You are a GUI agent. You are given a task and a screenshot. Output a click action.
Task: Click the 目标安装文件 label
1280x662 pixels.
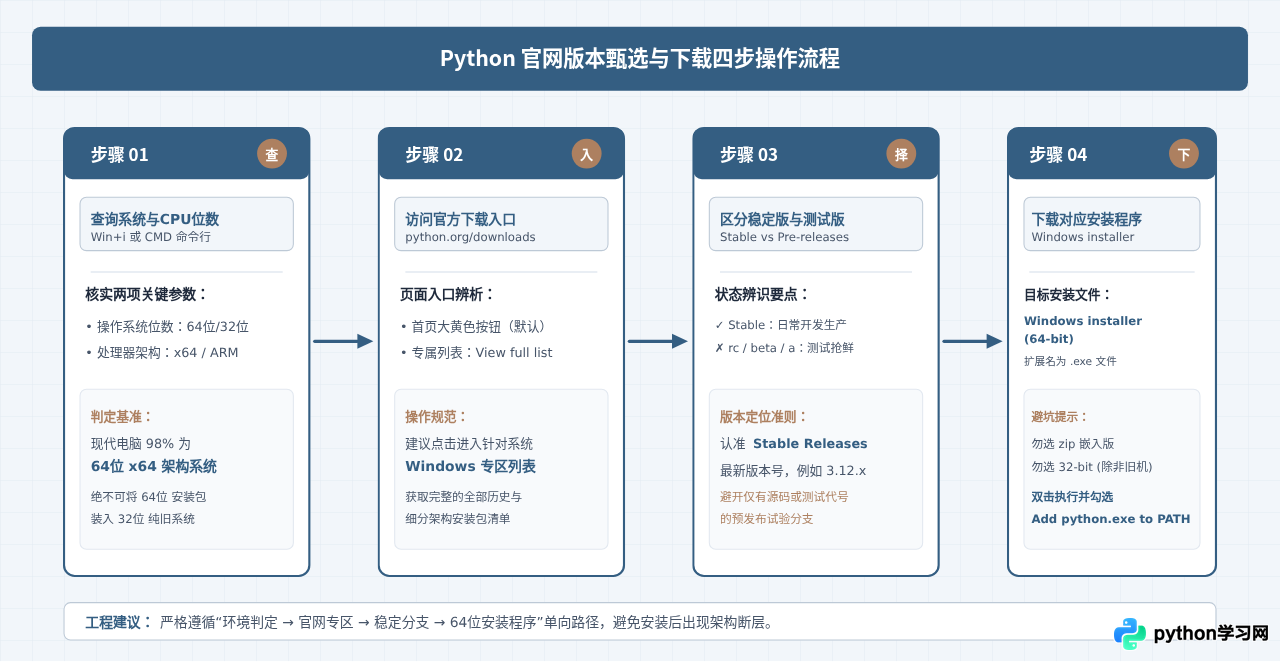click(x=1068, y=295)
